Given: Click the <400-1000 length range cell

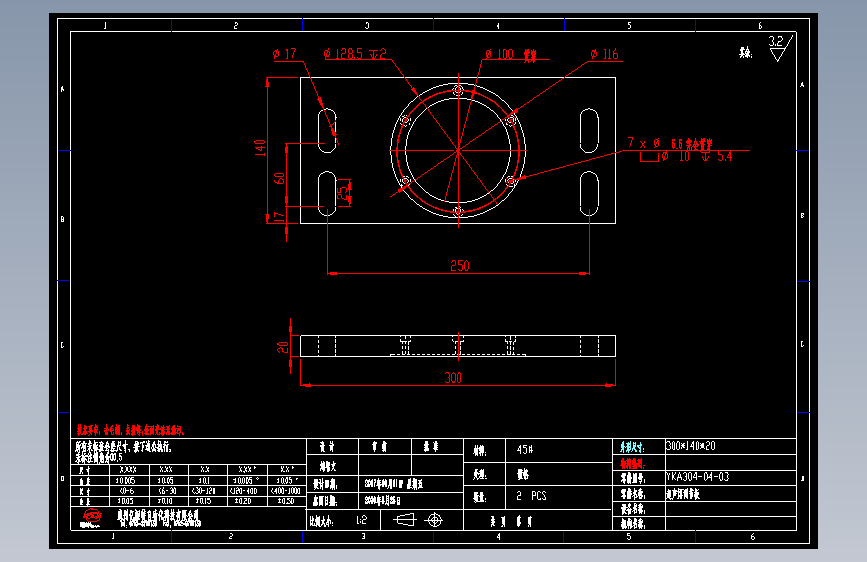Looking at the screenshot, I should pyautogui.click(x=286, y=491).
